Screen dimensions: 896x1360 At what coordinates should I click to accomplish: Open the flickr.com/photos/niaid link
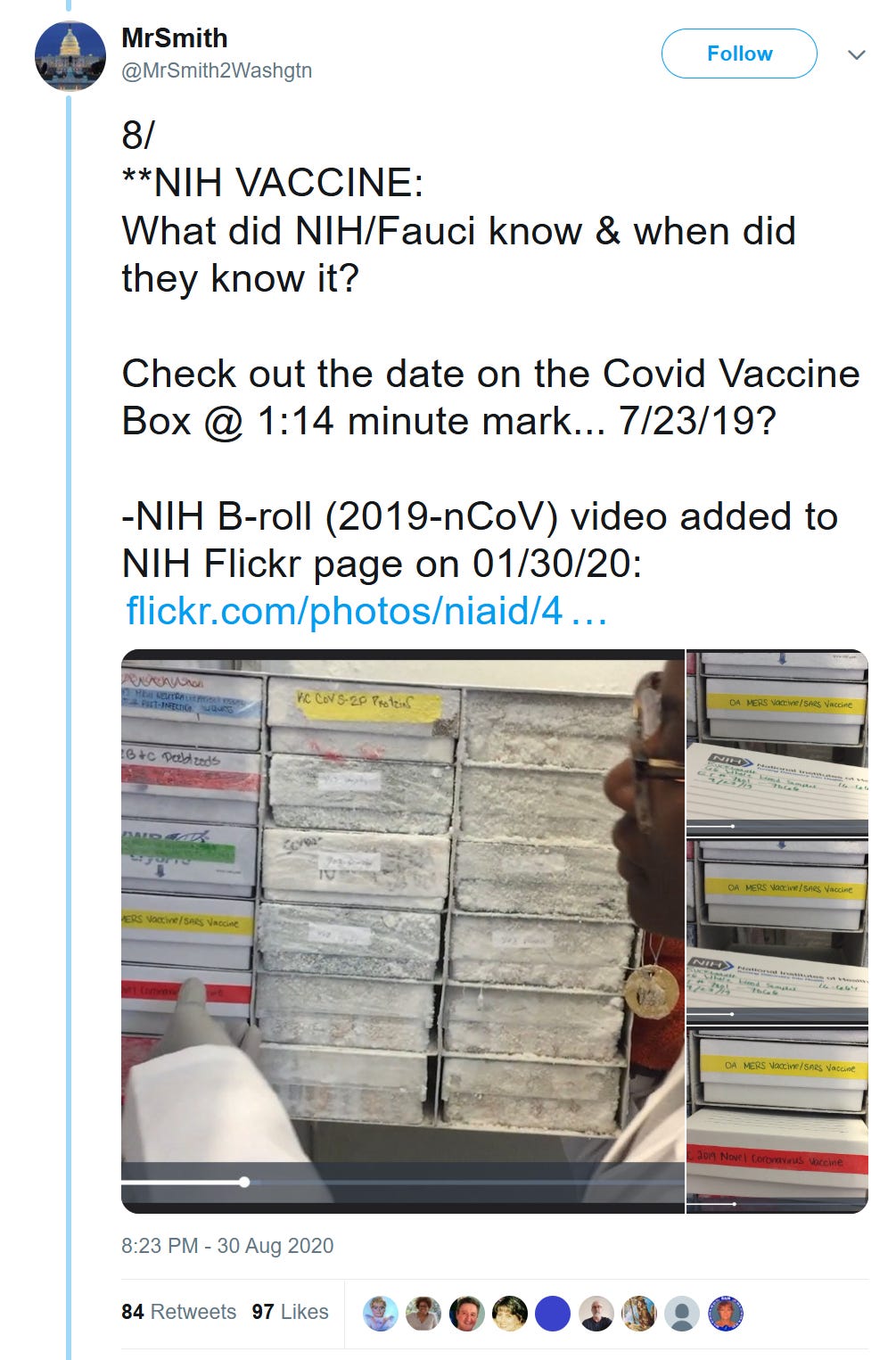click(366, 612)
